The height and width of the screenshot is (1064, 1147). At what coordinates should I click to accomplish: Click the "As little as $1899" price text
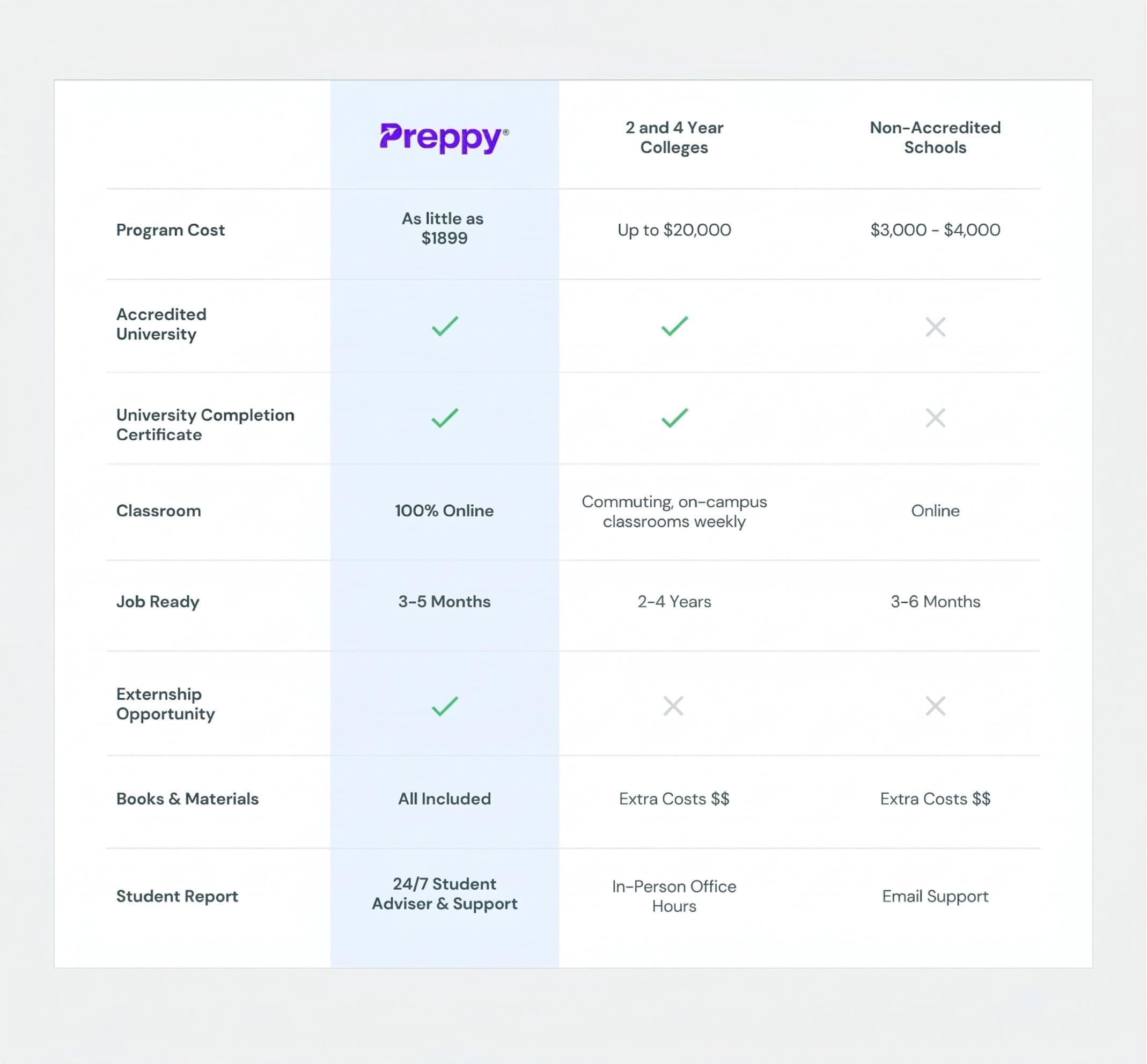444,228
